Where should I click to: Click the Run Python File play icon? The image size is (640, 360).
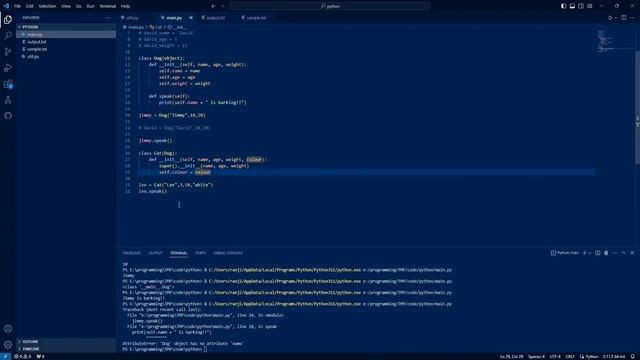click(610, 18)
